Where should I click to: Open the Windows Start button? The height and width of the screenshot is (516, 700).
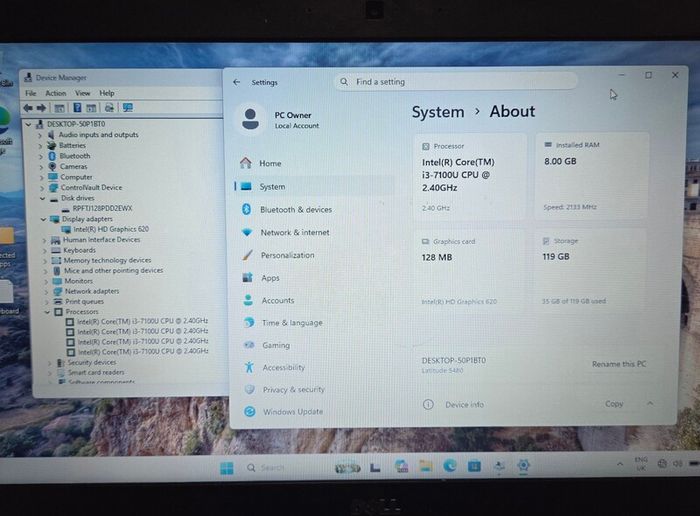coord(227,468)
